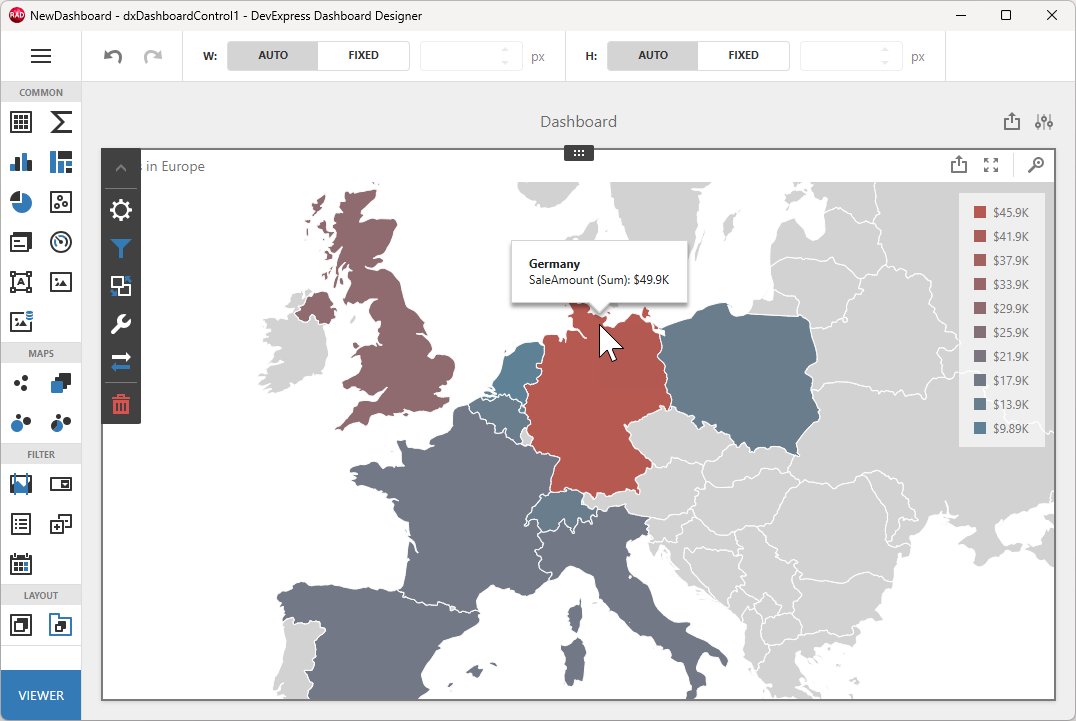Open the hamburger menu

41,56
